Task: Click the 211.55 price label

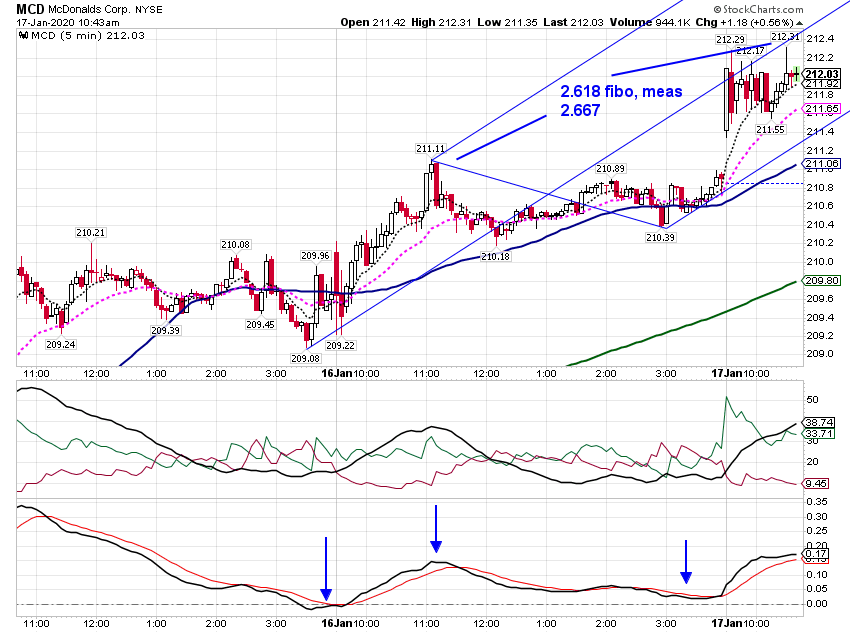Action: pyautogui.click(x=770, y=130)
